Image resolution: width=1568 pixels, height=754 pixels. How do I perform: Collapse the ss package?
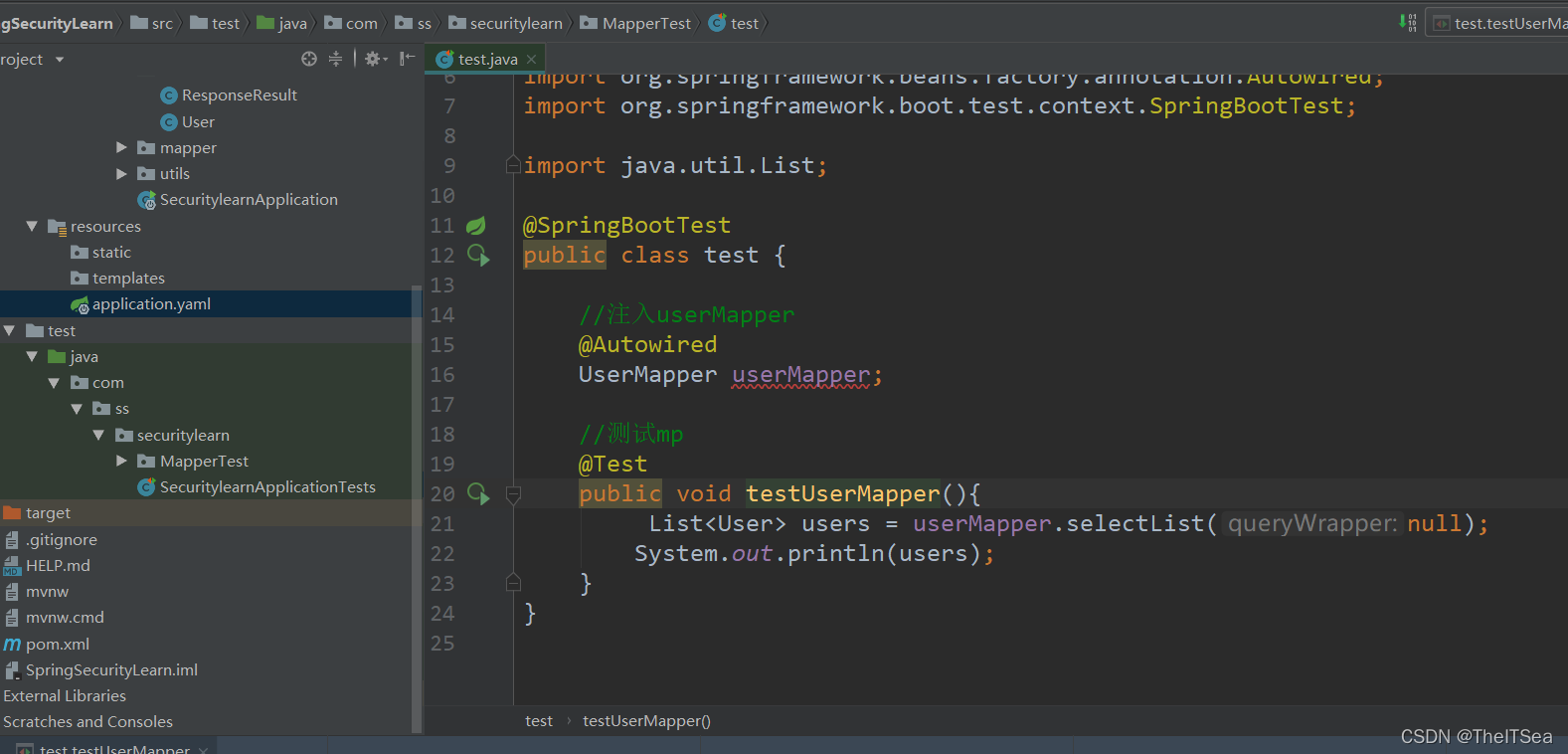[77, 408]
